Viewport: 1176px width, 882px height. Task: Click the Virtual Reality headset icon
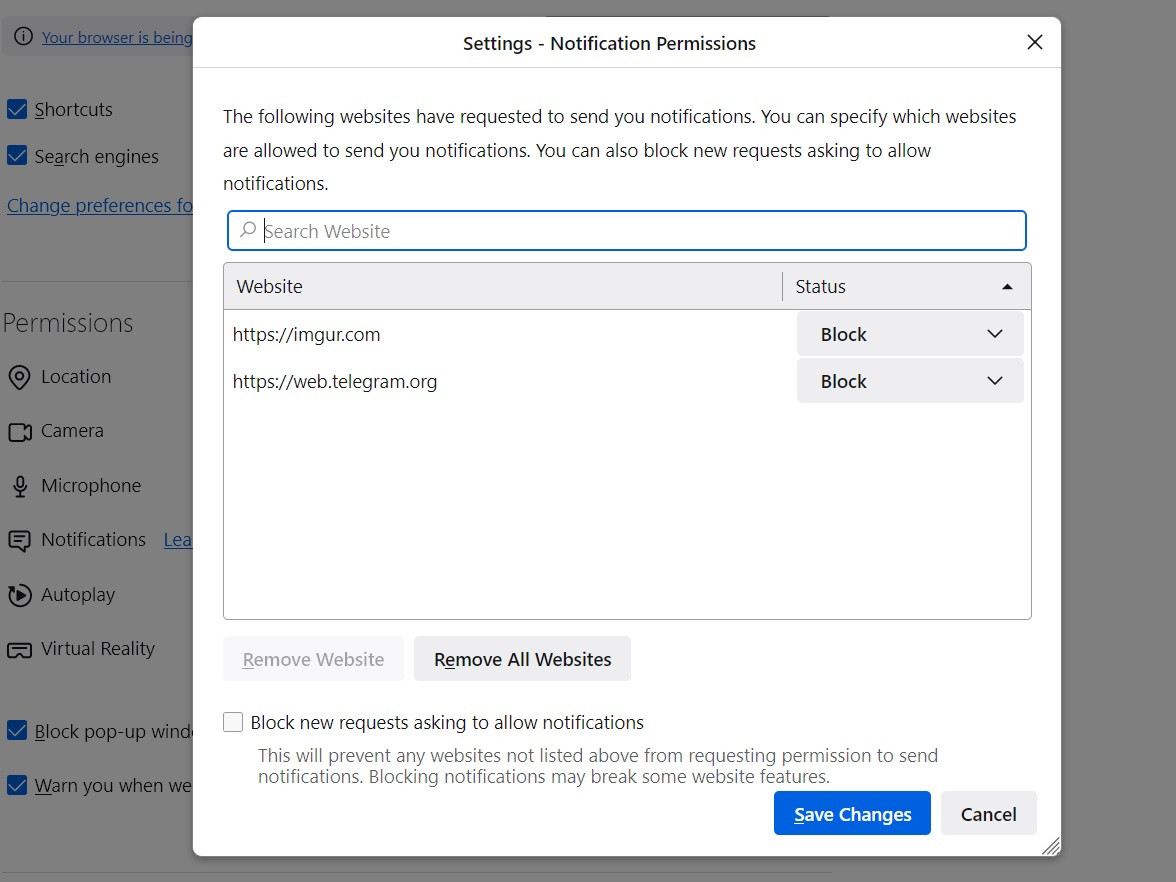pos(19,650)
